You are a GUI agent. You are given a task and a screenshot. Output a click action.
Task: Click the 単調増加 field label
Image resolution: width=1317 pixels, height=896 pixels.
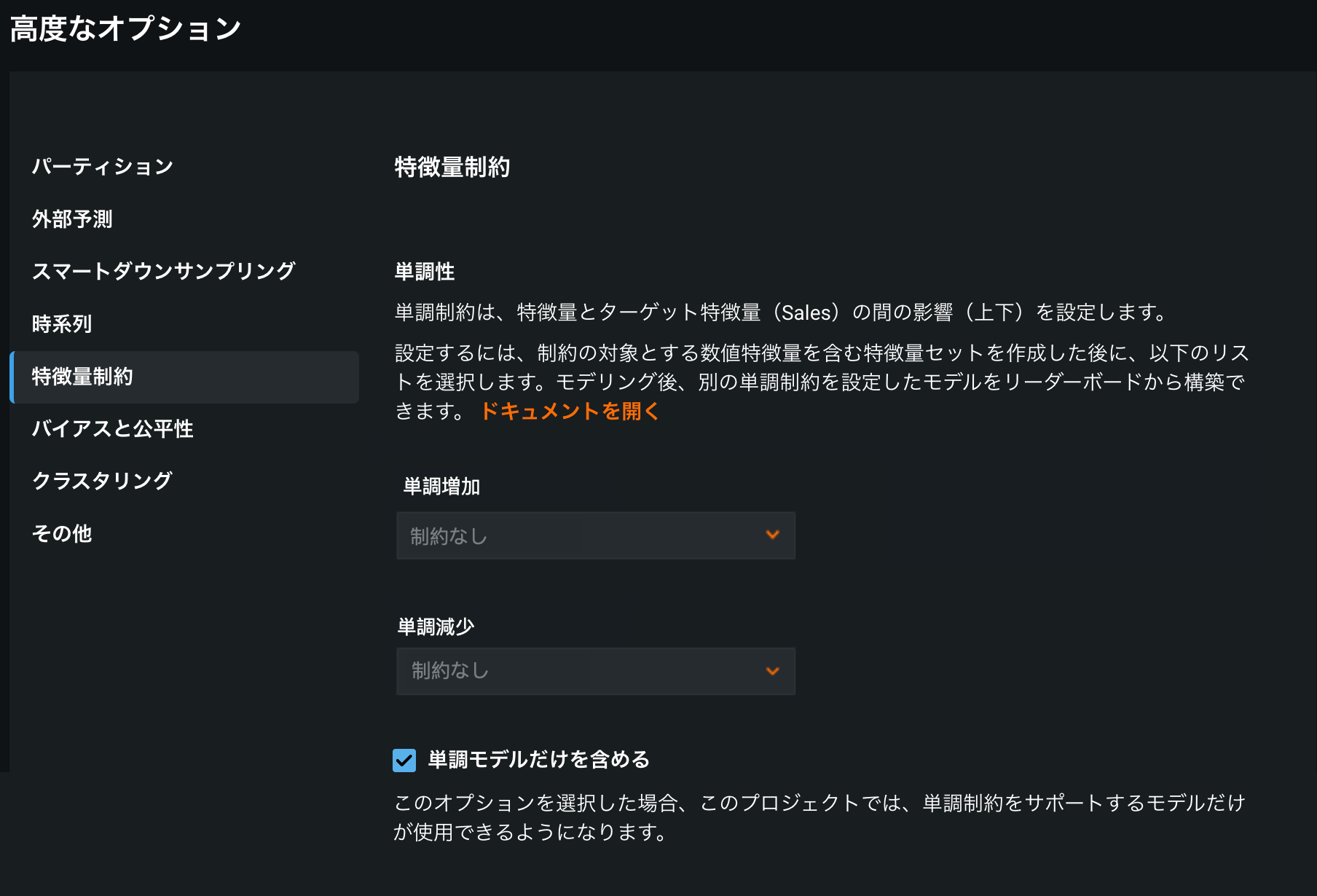click(441, 487)
